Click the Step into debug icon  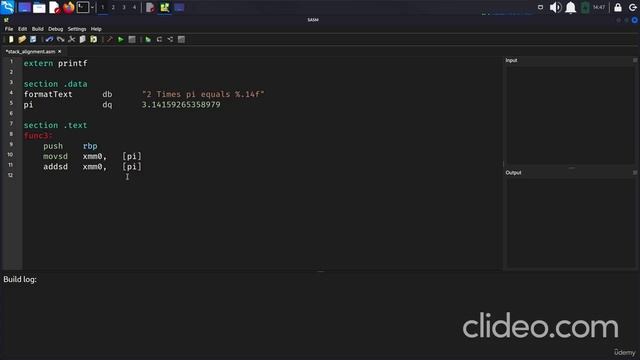170,39
